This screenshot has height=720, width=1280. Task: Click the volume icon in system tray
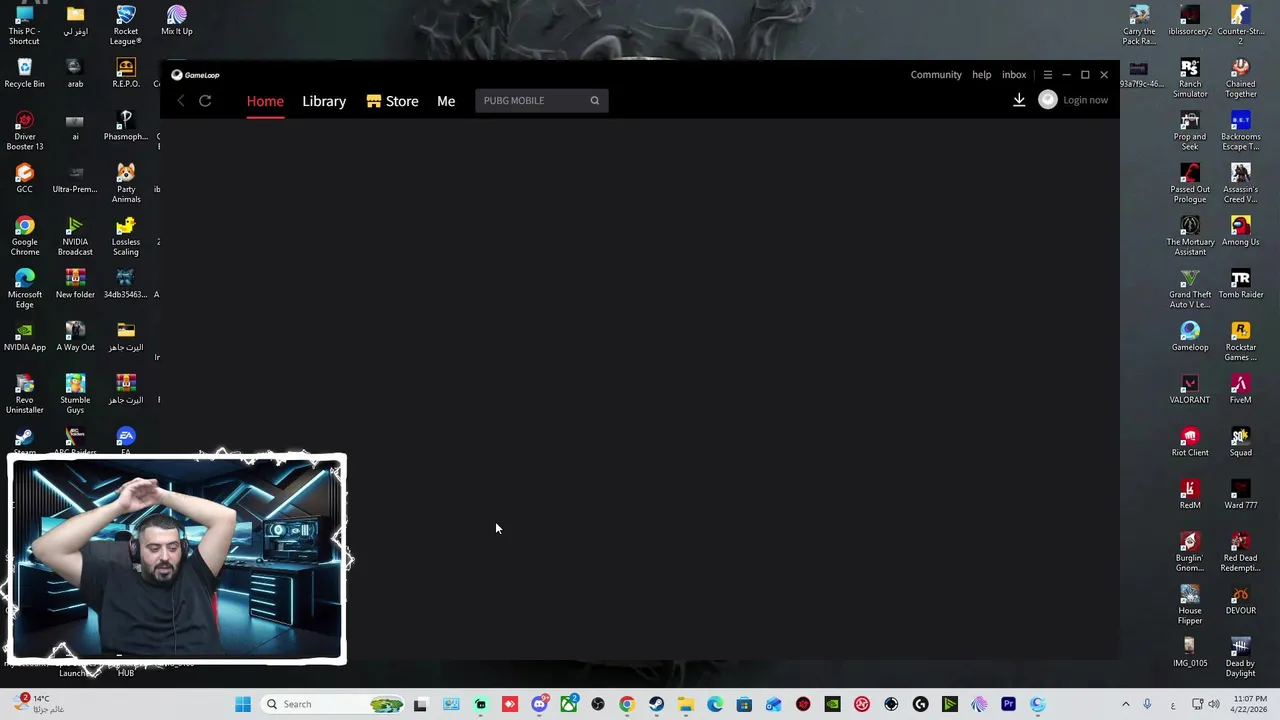pyautogui.click(x=1214, y=704)
